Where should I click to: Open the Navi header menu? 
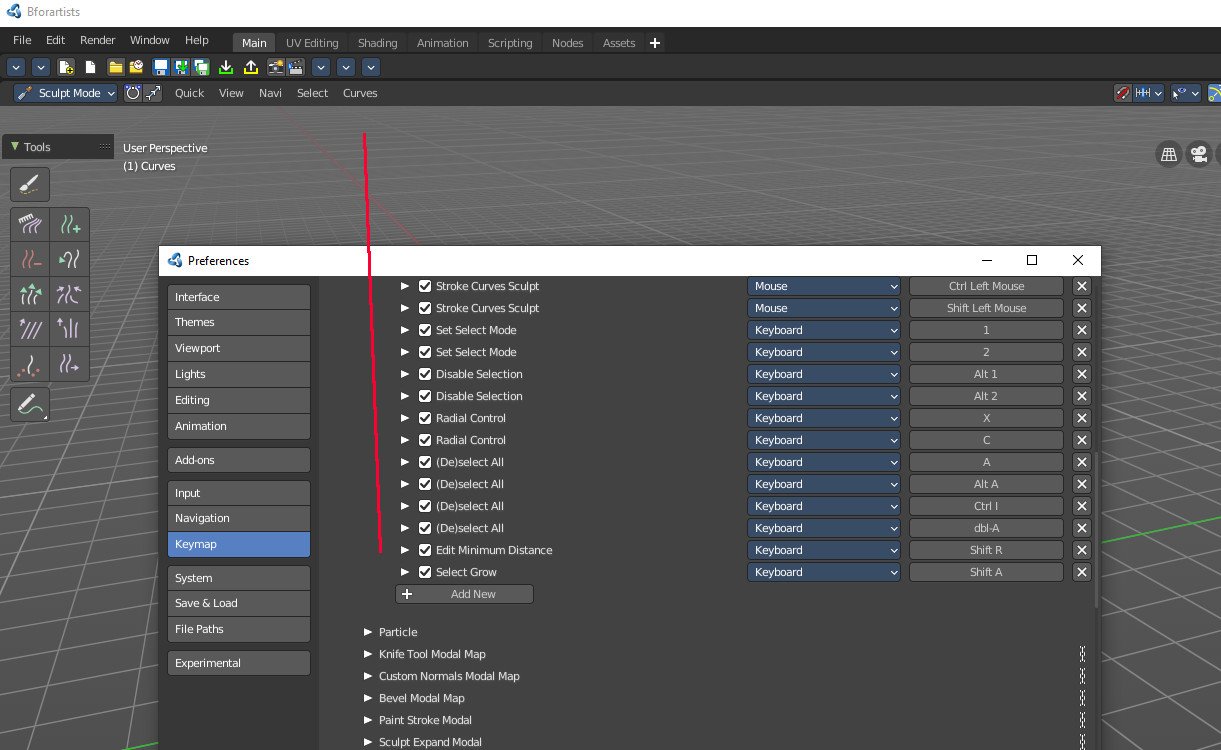(270, 93)
